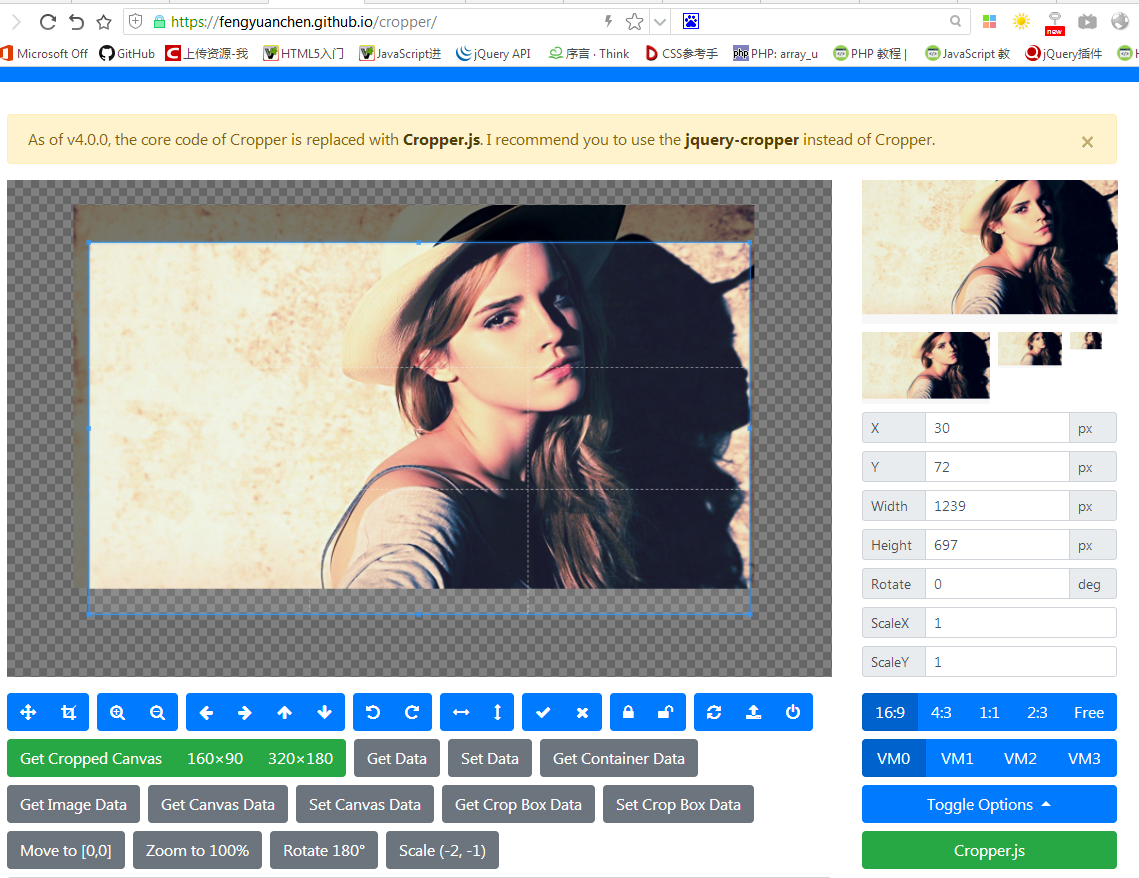The height and width of the screenshot is (878, 1139).
Task: Click the upload image icon
Action: click(753, 712)
